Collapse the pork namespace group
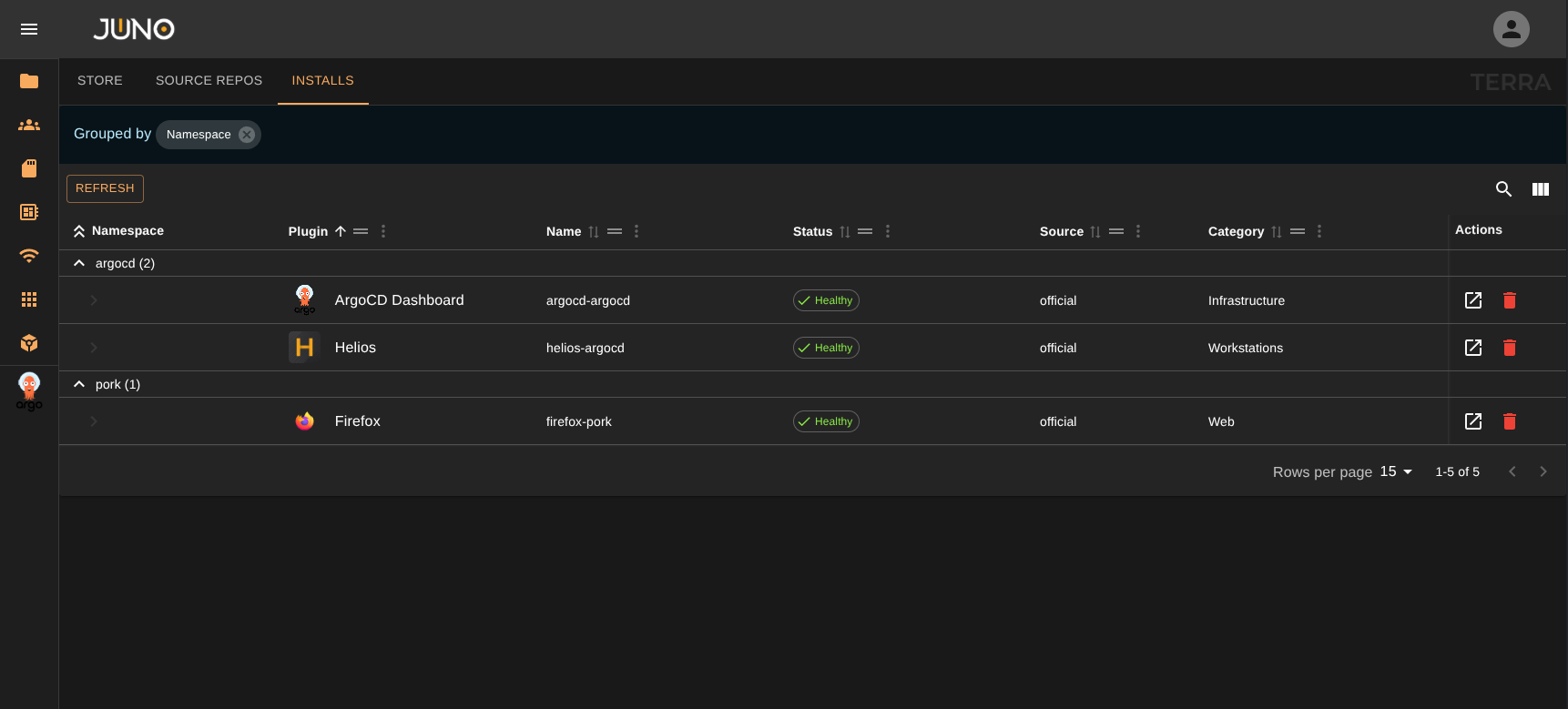 tap(79, 384)
